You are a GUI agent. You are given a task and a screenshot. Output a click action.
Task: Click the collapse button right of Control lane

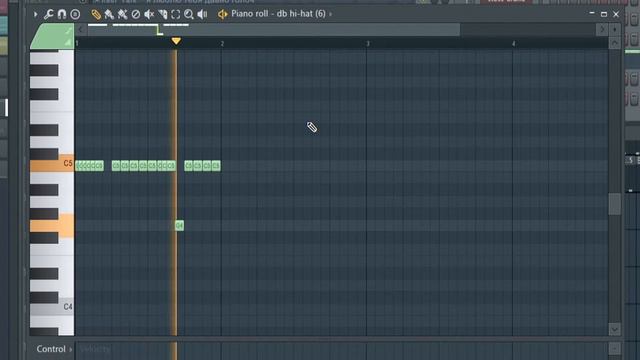pyautogui.click(x=615, y=349)
